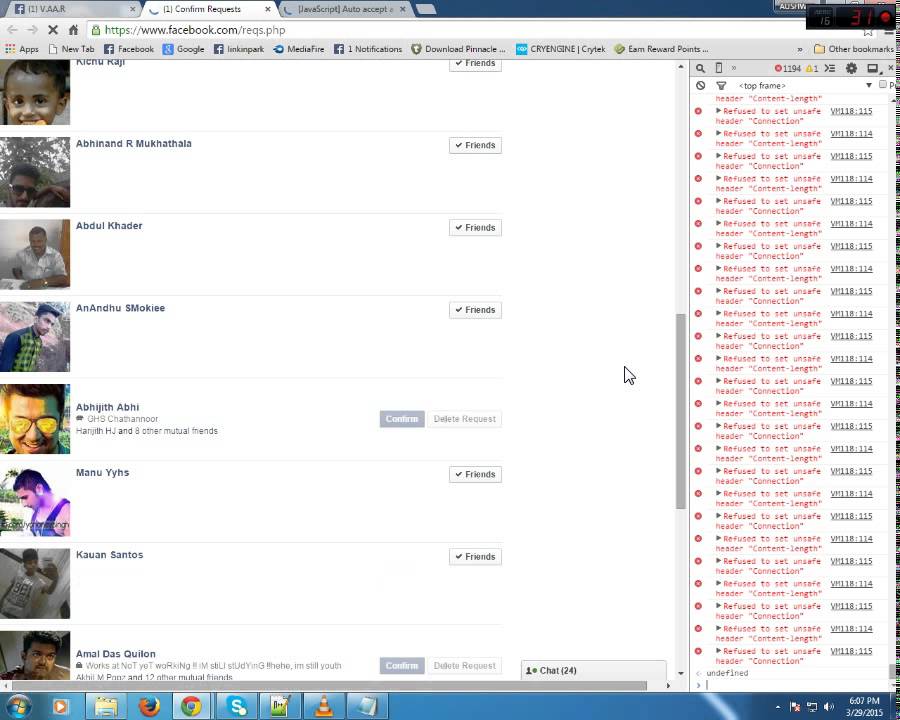Image resolution: width=900 pixels, height=720 pixels.
Task: Click 'undefined' console output
Action: pyautogui.click(x=727, y=673)
